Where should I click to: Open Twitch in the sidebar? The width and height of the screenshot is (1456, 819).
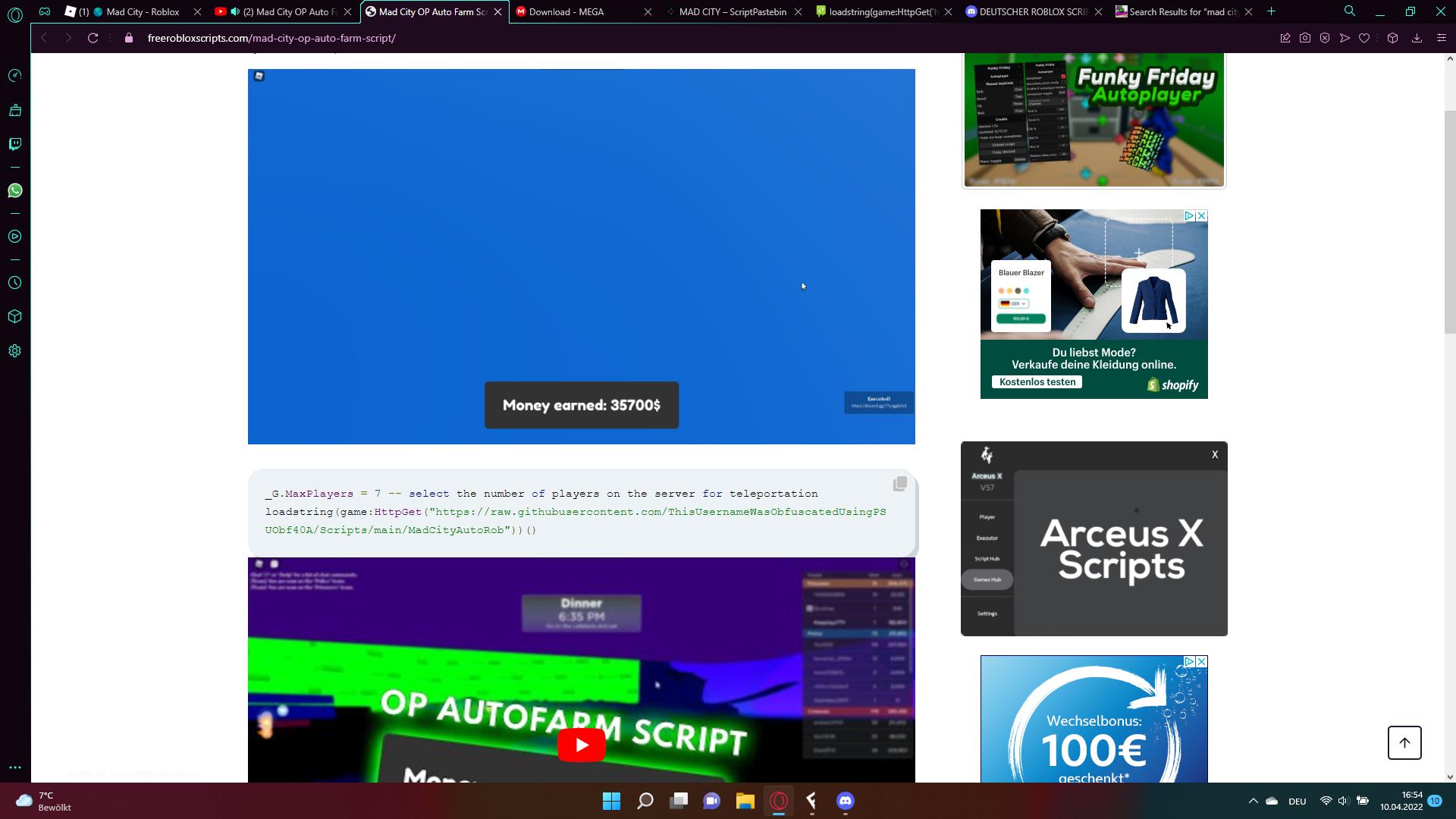14,144
